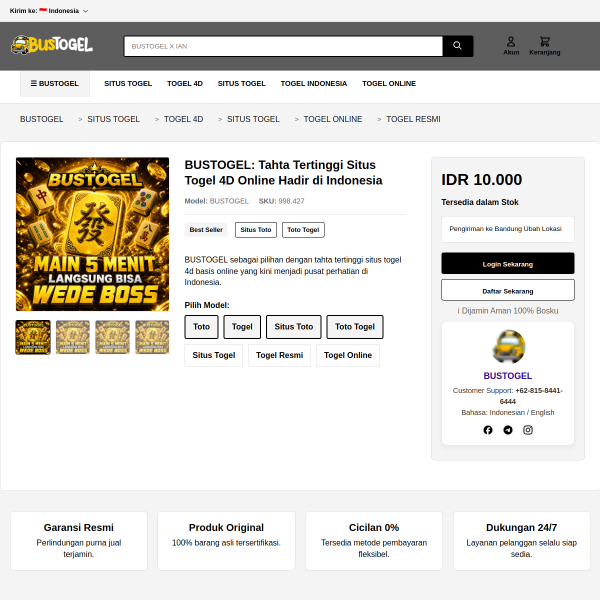Click Dijamin Aman 100% Bosku text
Screen dimensions: 600x600
pos(508,311)
